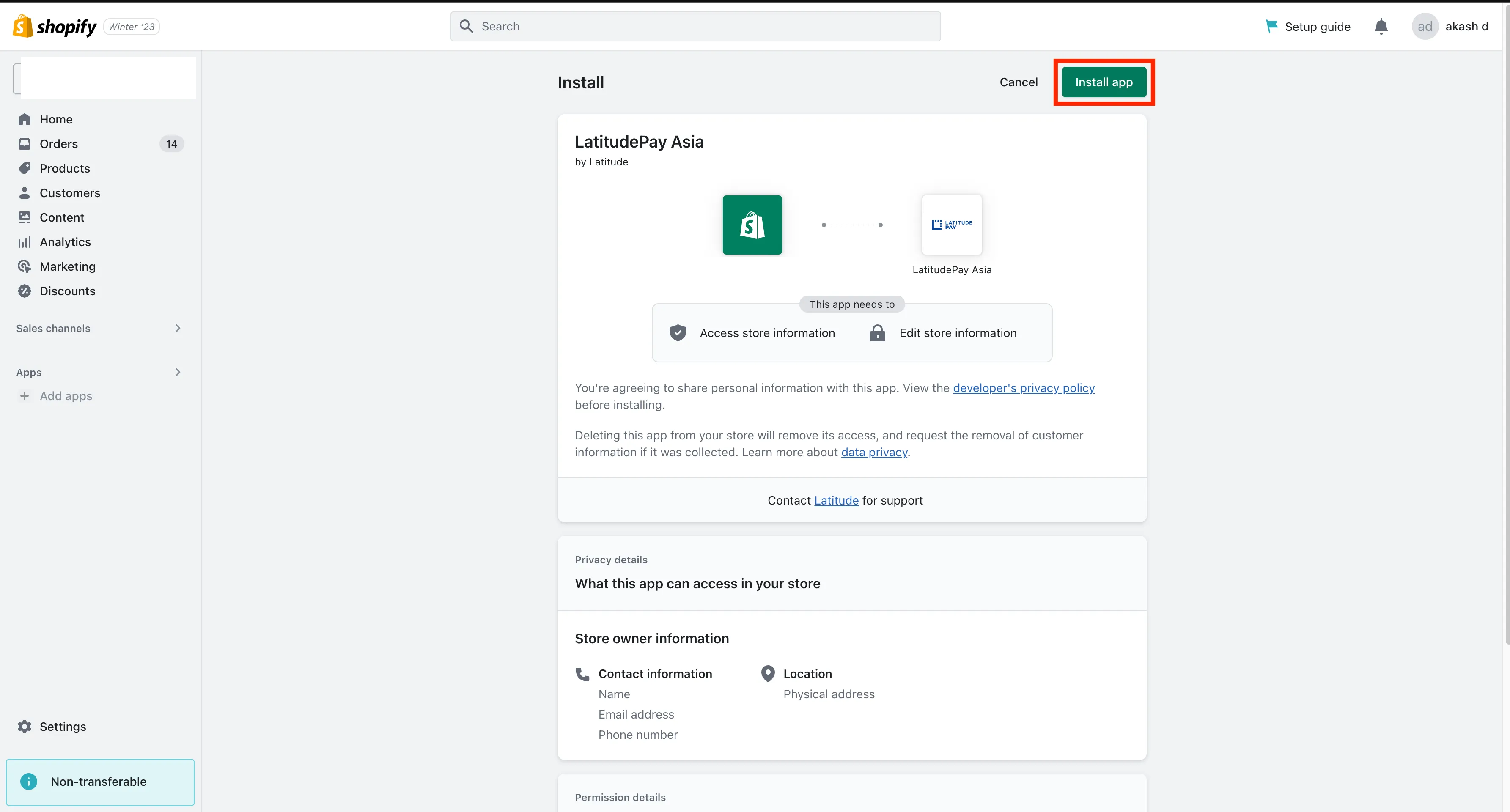Click "This app needs to" label
Screen dimensions: 1510x812
coord(852,304)
